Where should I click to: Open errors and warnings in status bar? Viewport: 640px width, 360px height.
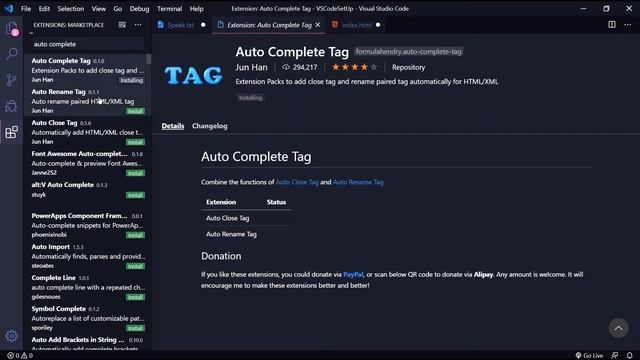(20, 356)
